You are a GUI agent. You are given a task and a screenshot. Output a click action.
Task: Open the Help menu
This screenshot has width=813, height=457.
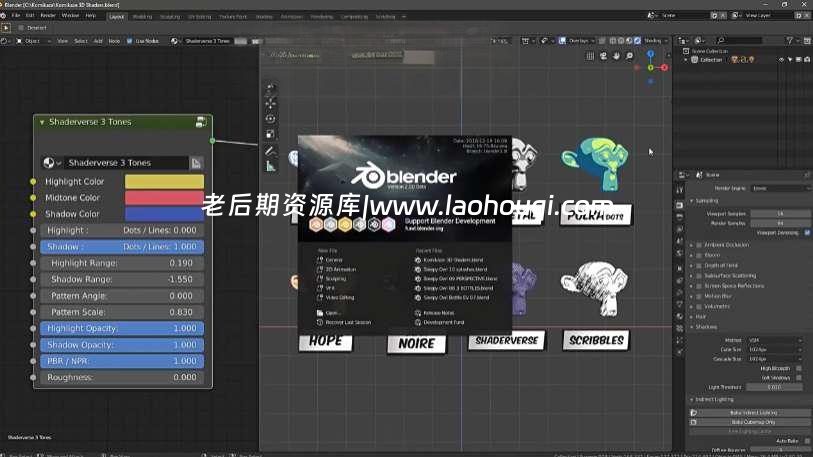coord(90,16)
